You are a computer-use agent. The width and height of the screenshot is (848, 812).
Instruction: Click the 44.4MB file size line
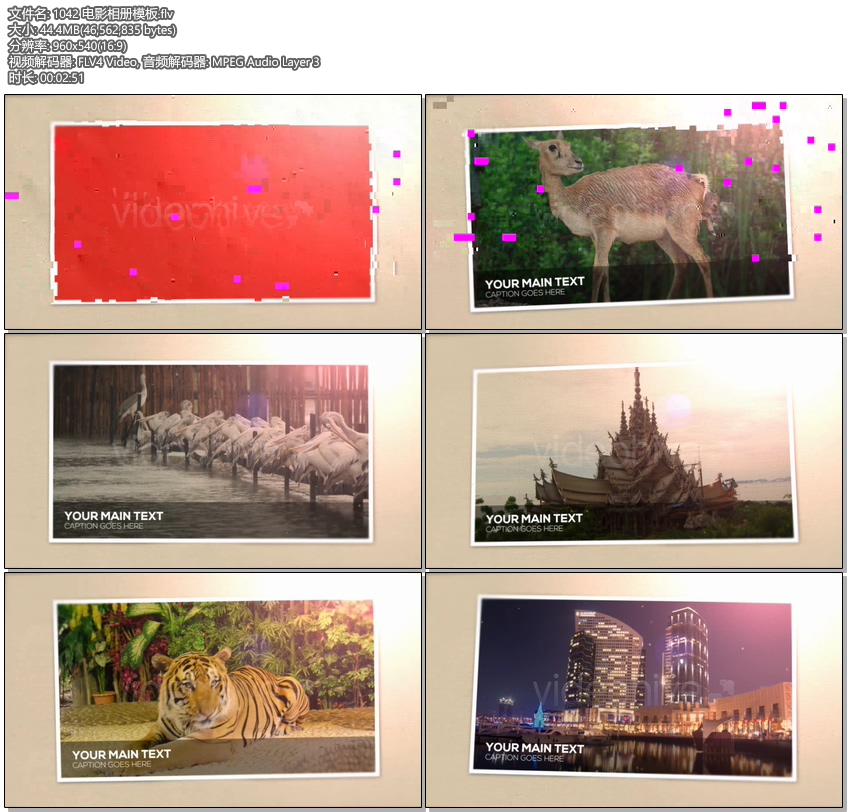click(x=92, y=30)
